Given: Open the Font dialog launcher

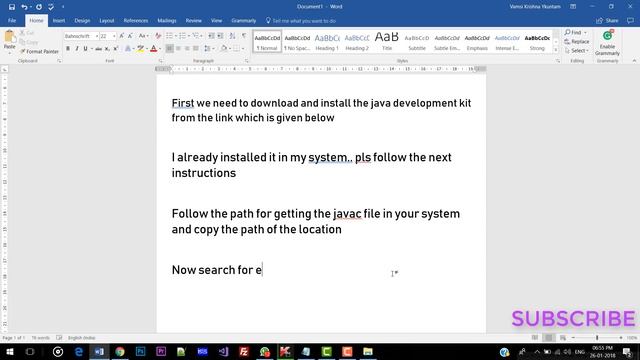Looking at the screenshot, I should coord(160,61).
